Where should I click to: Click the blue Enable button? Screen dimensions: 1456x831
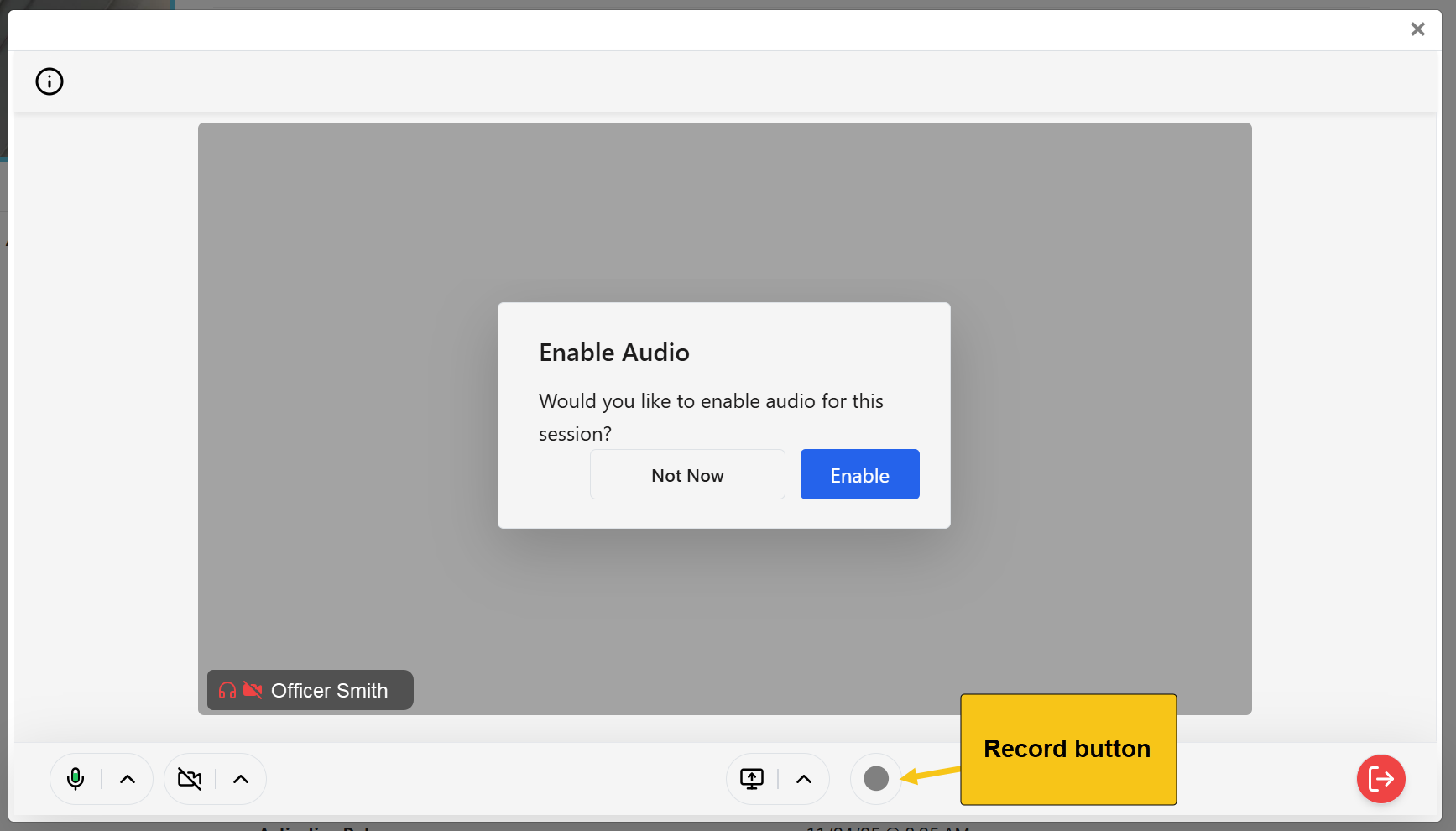(859, 475)
